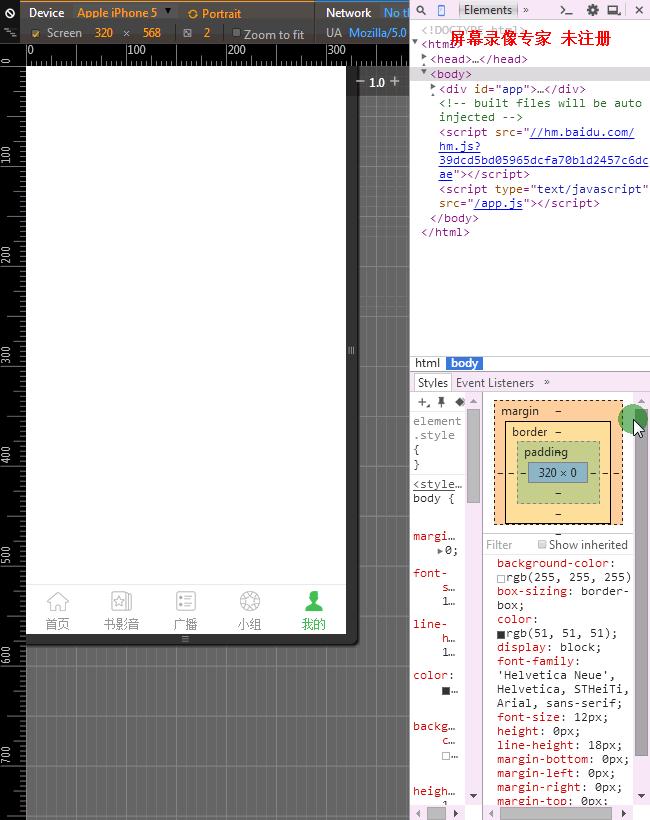650x820 pixels.
Task: Show more DevTools tabs chevron
Action: pos(526,10)
